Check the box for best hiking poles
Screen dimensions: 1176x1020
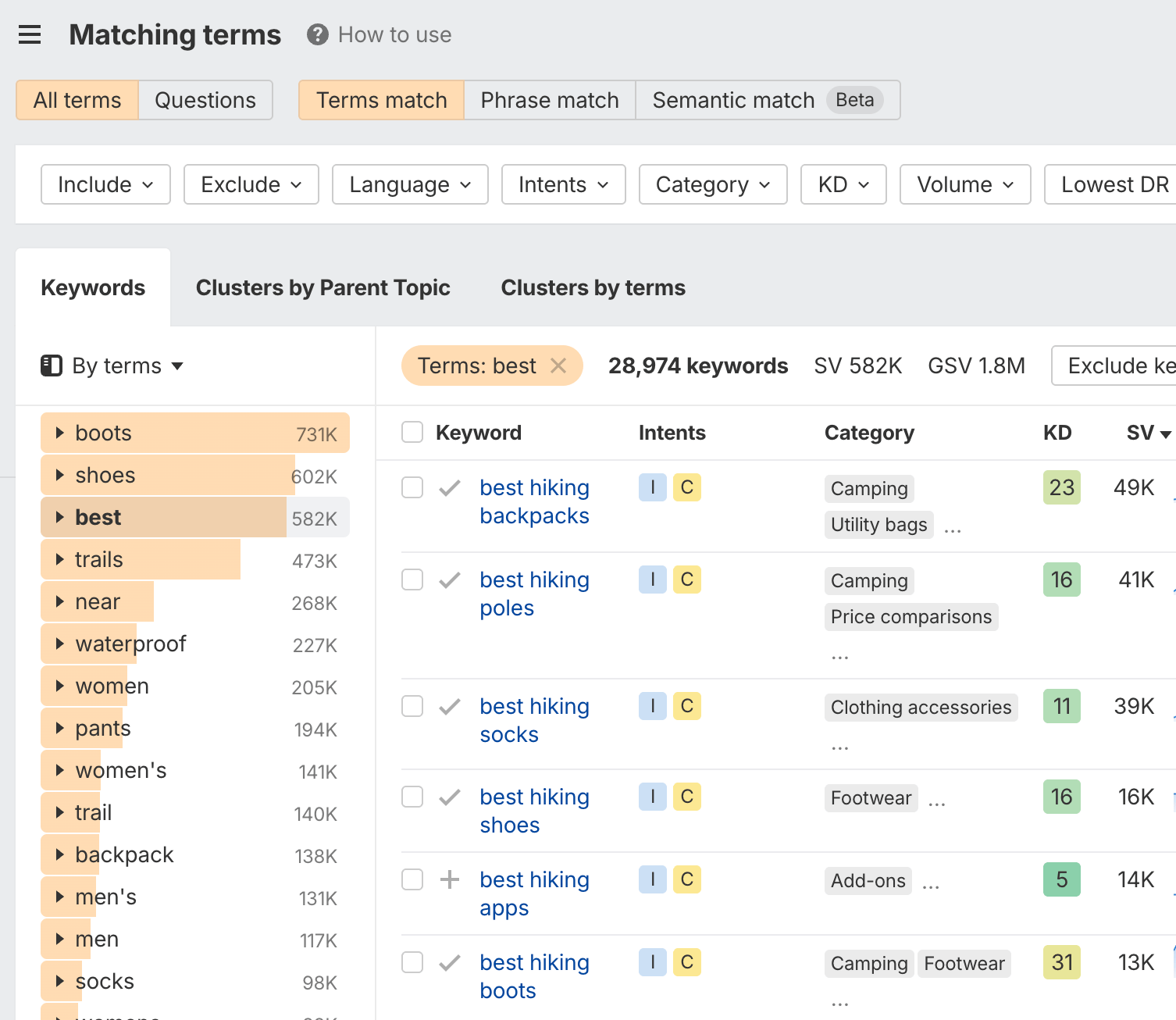pyautogui.click(x=412, y=580)
